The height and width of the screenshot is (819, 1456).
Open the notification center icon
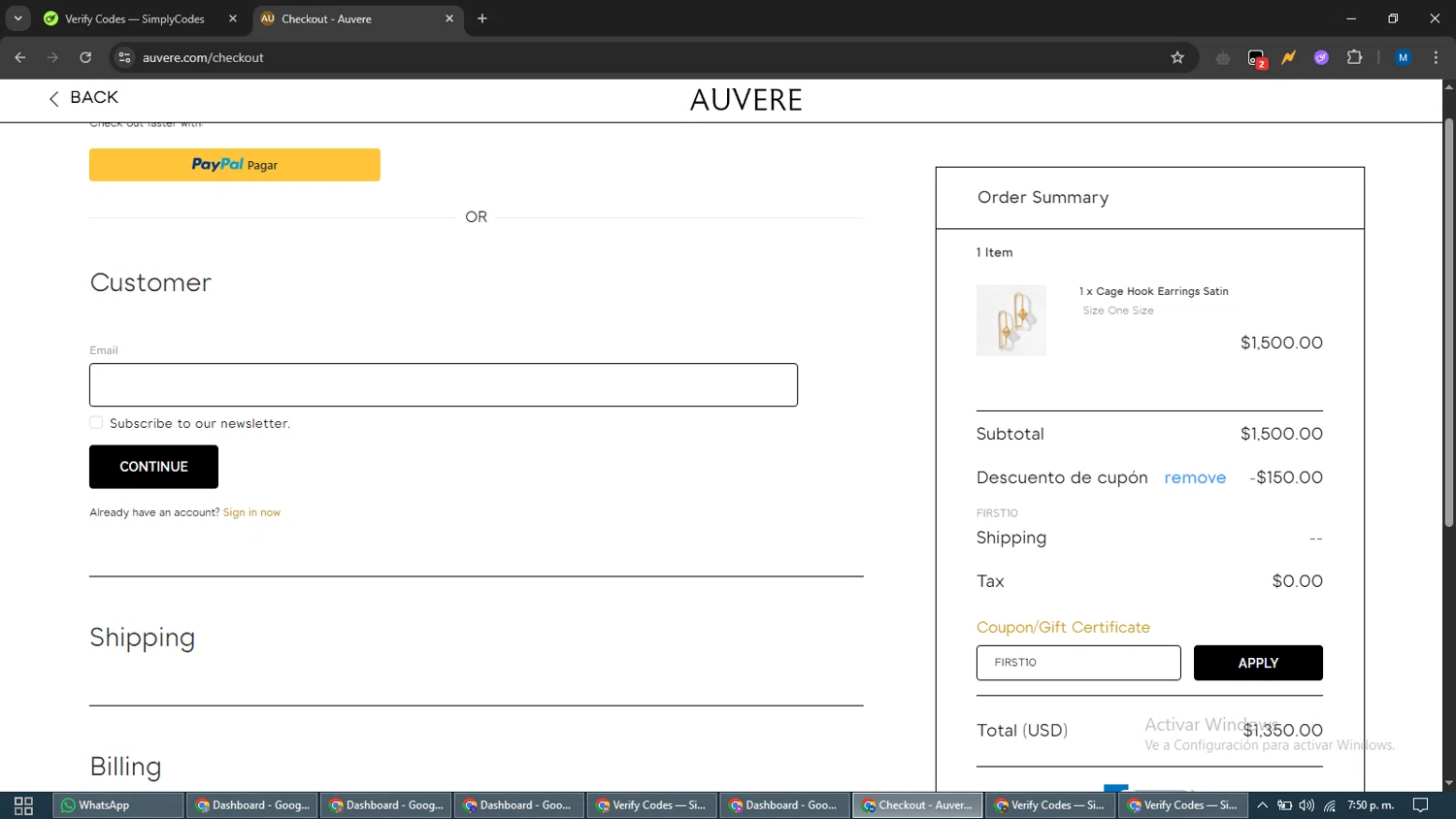[1420, 805]
